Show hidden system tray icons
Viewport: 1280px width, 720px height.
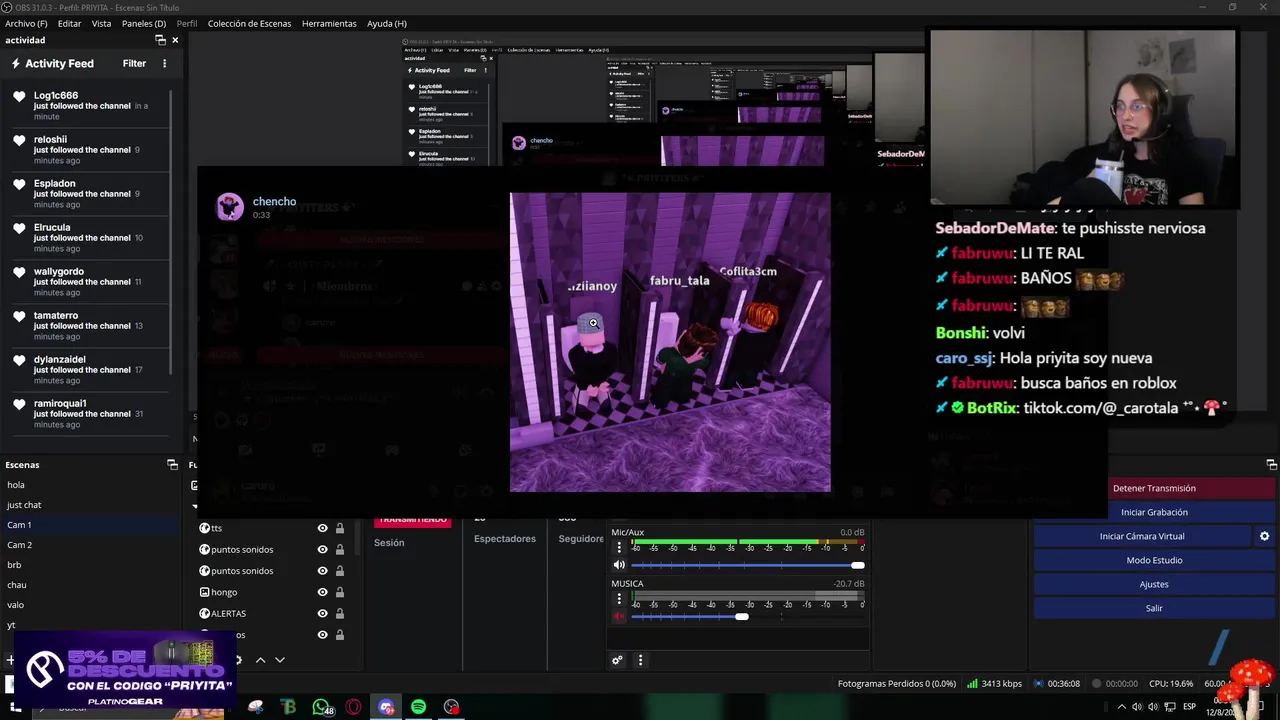[x=1120, y=707]
